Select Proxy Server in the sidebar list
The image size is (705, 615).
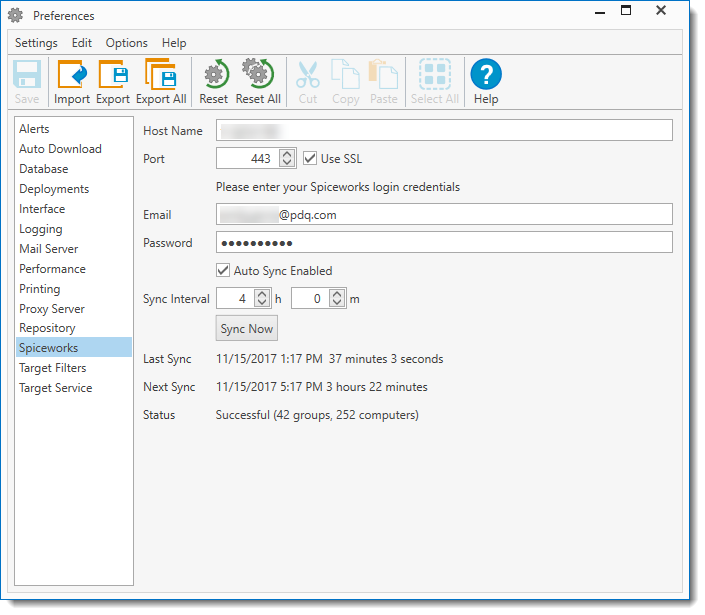coord(52,309)
